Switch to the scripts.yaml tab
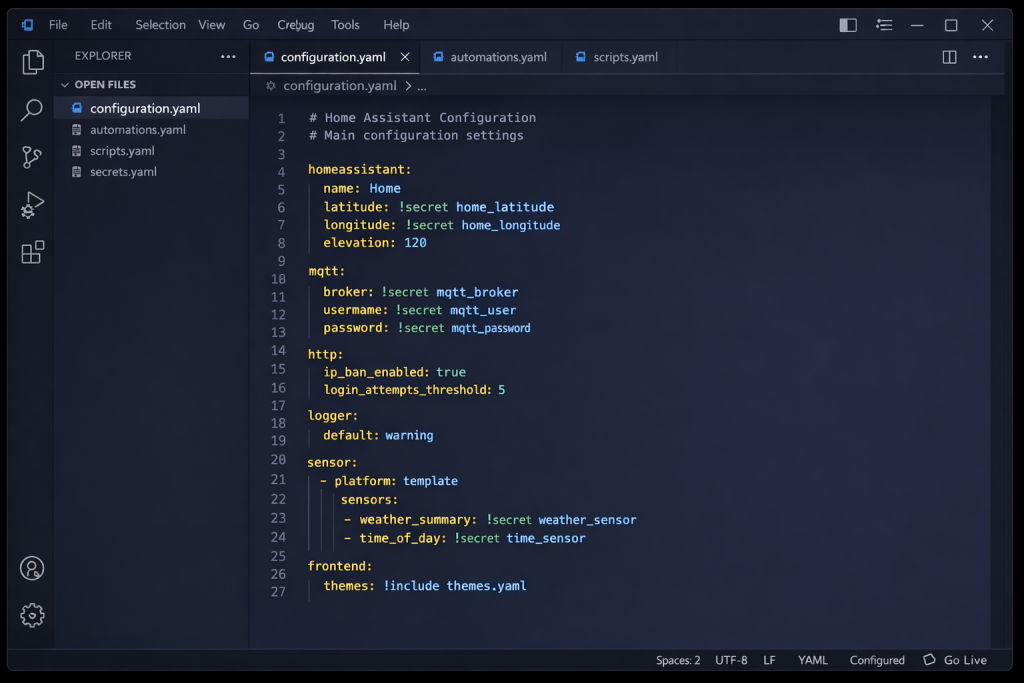Image resolution: width=1024 pixels, height=683 pixels. (x=618, y=57)
